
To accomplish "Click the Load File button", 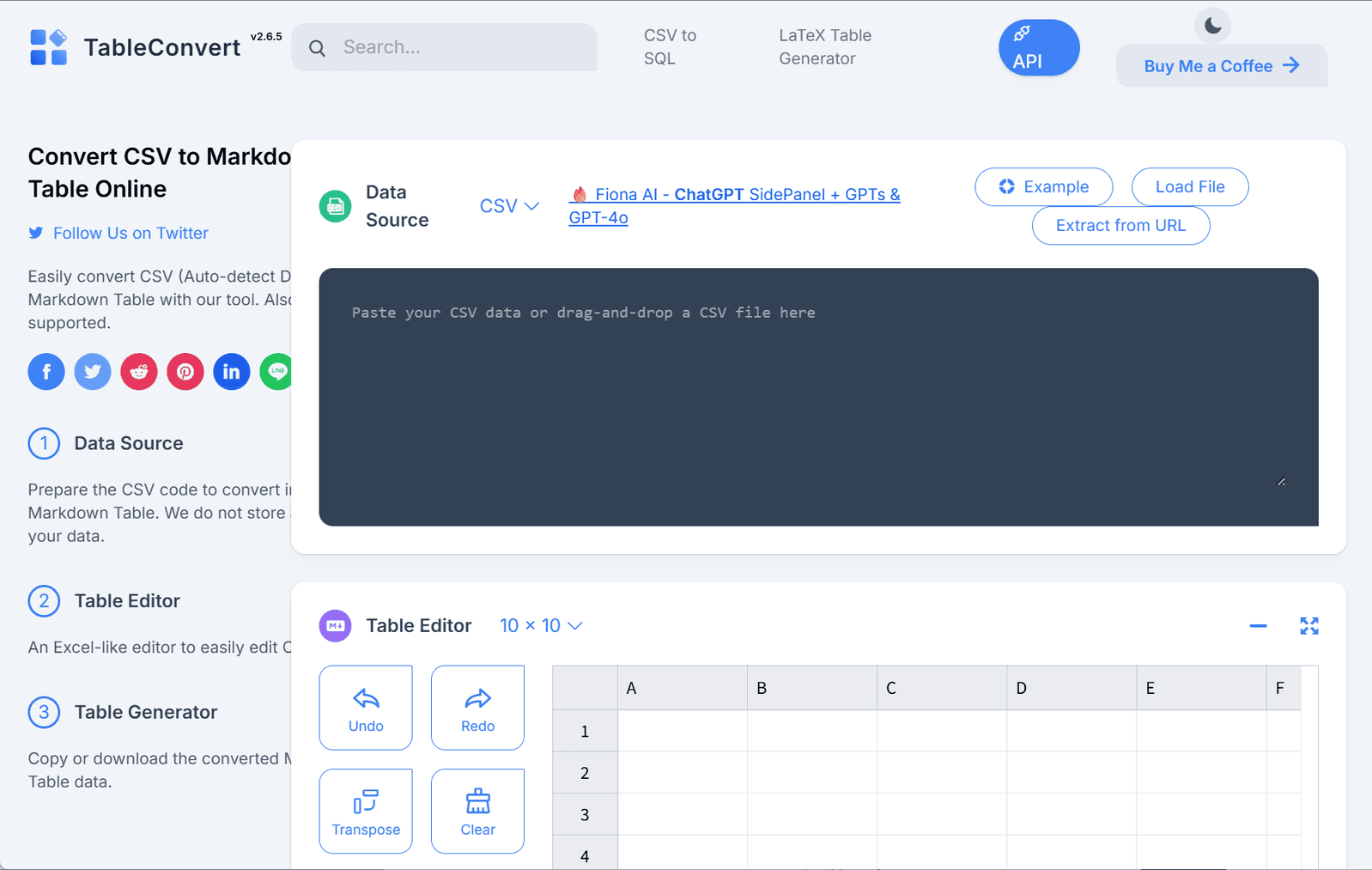I will (x=1190, y=187).
